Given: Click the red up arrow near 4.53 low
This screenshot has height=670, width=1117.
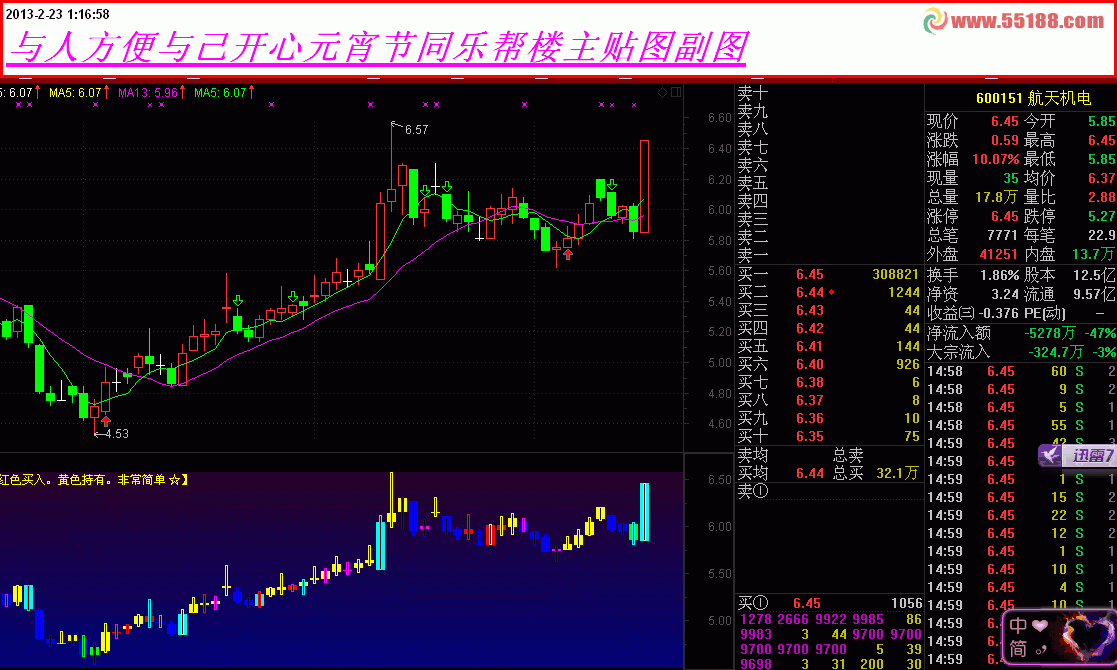Looking at the screenshot, I should coord(106,422).
